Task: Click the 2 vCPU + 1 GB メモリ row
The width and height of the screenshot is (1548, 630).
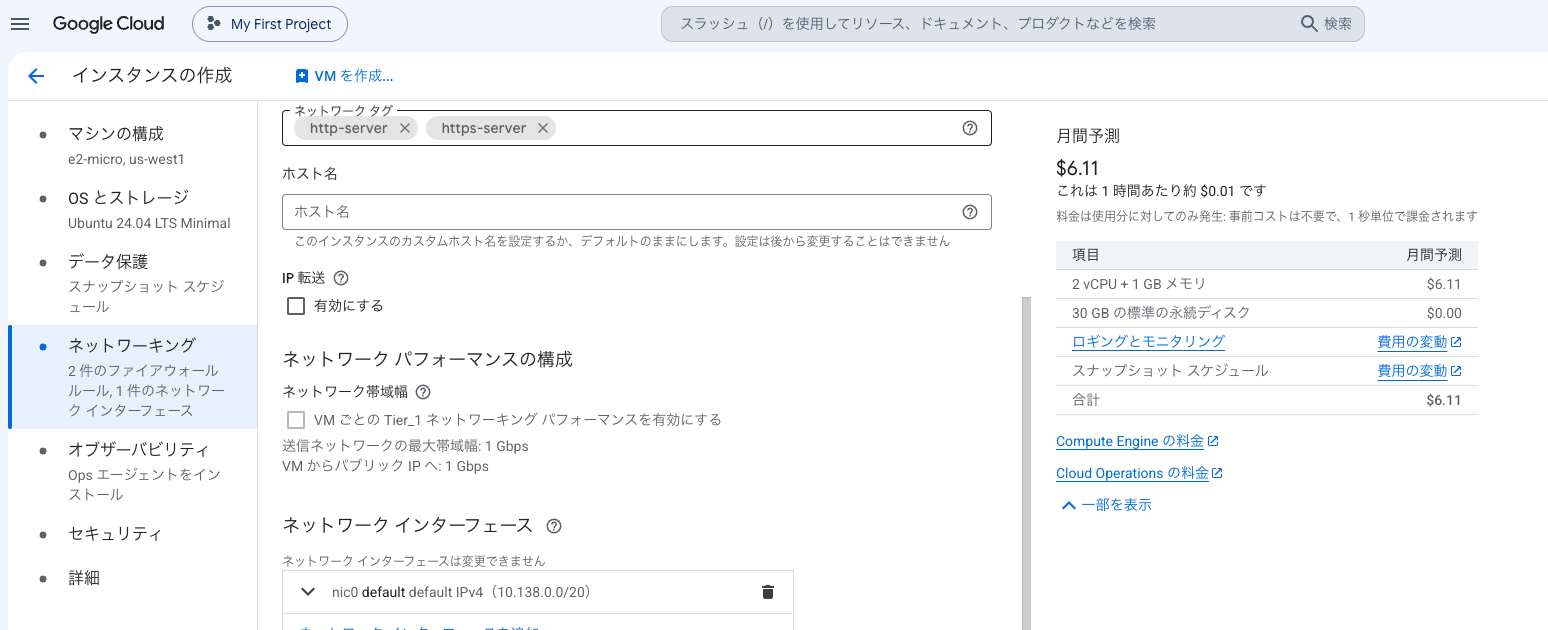Action: [x=1266, y=284]
